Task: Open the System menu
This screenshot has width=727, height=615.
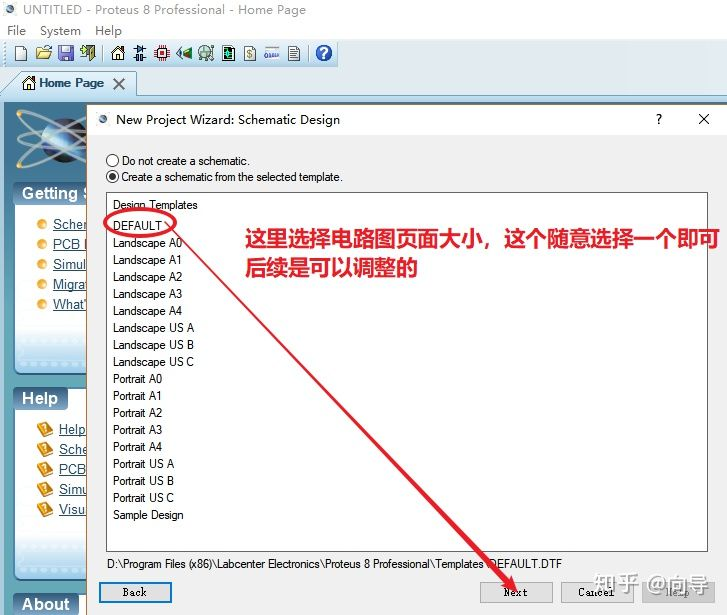Action: point(60,31)
